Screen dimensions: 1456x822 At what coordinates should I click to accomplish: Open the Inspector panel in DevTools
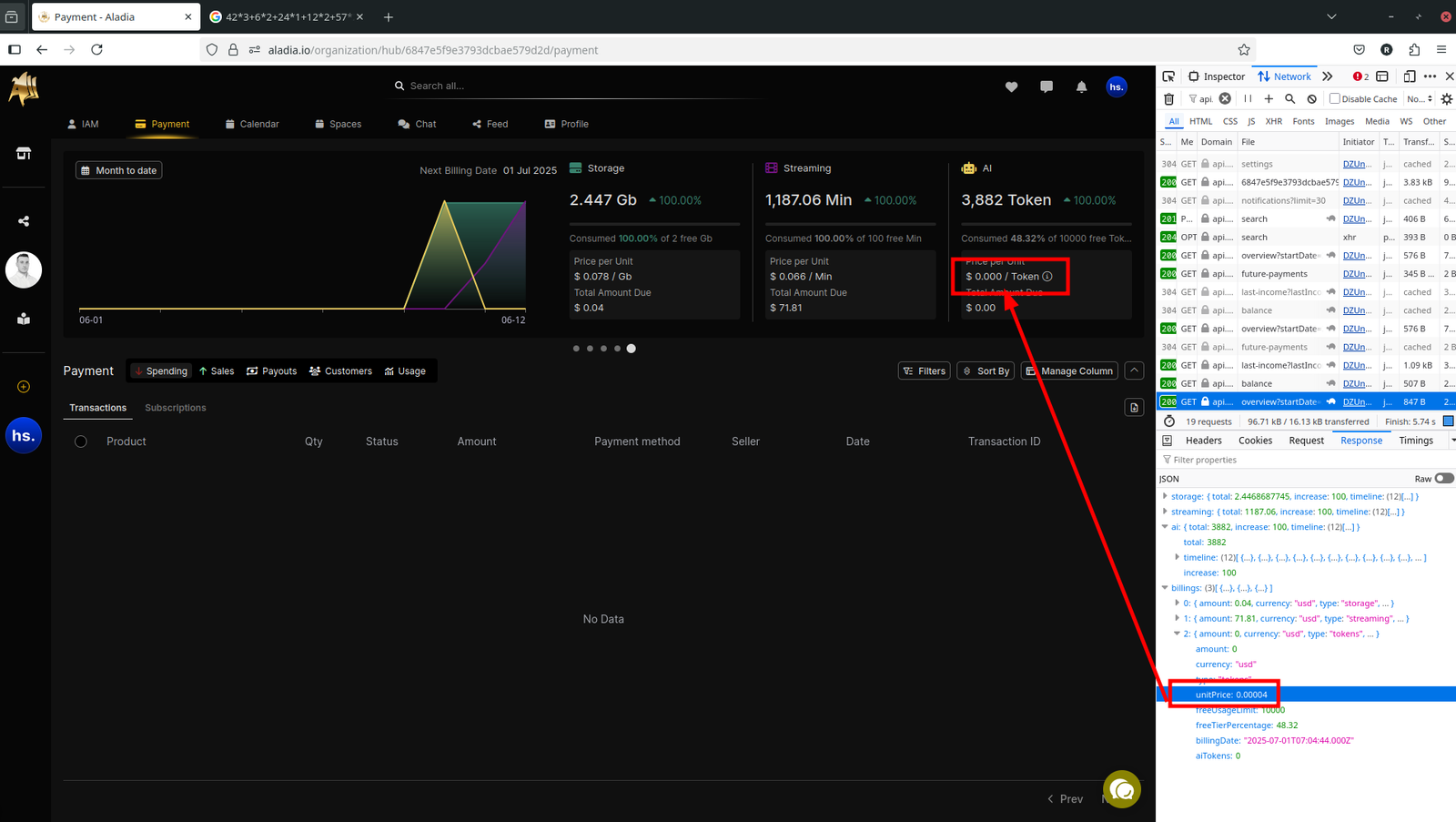click(1217, 76)
